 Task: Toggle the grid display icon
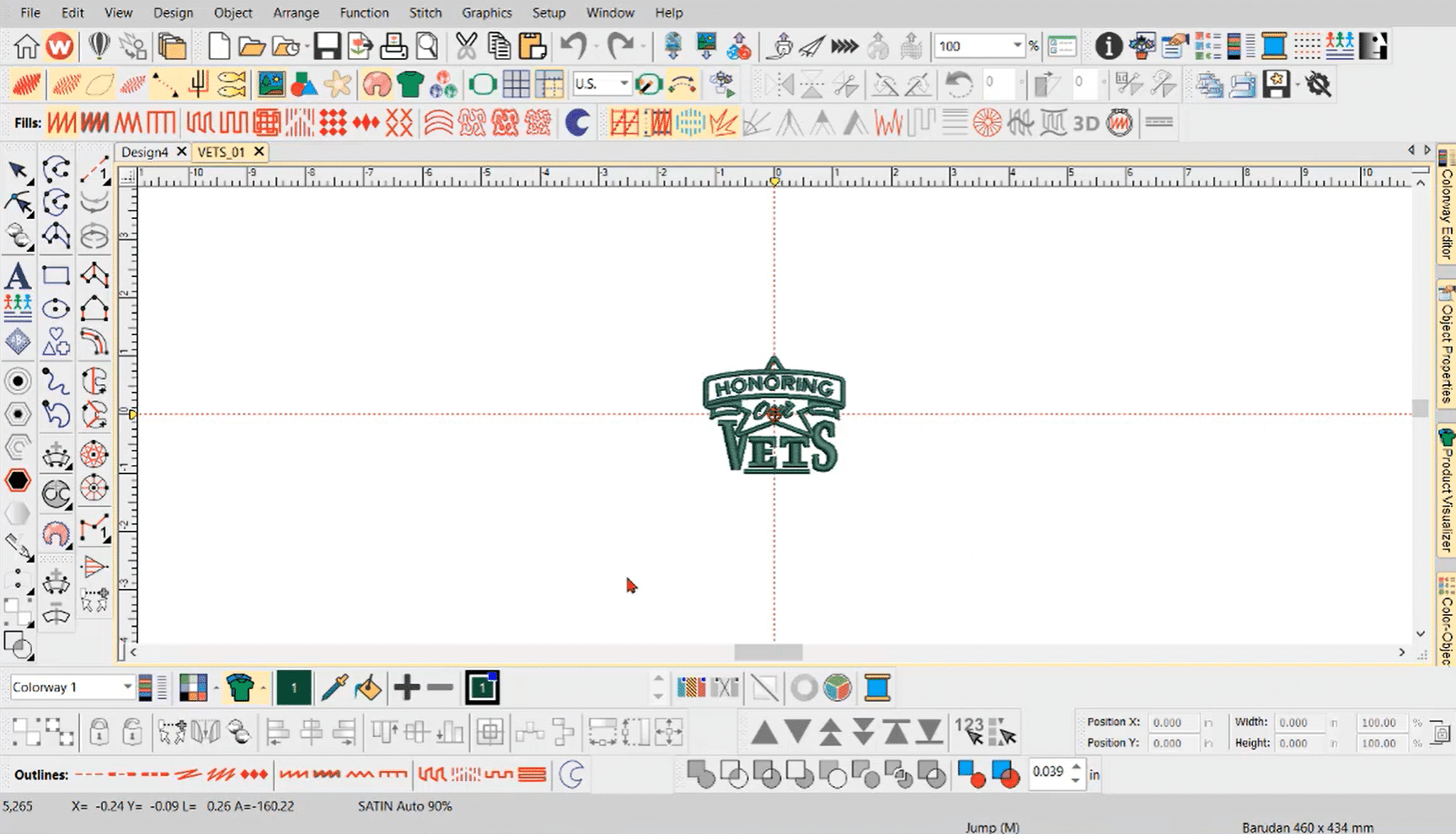tap(516, 84)
